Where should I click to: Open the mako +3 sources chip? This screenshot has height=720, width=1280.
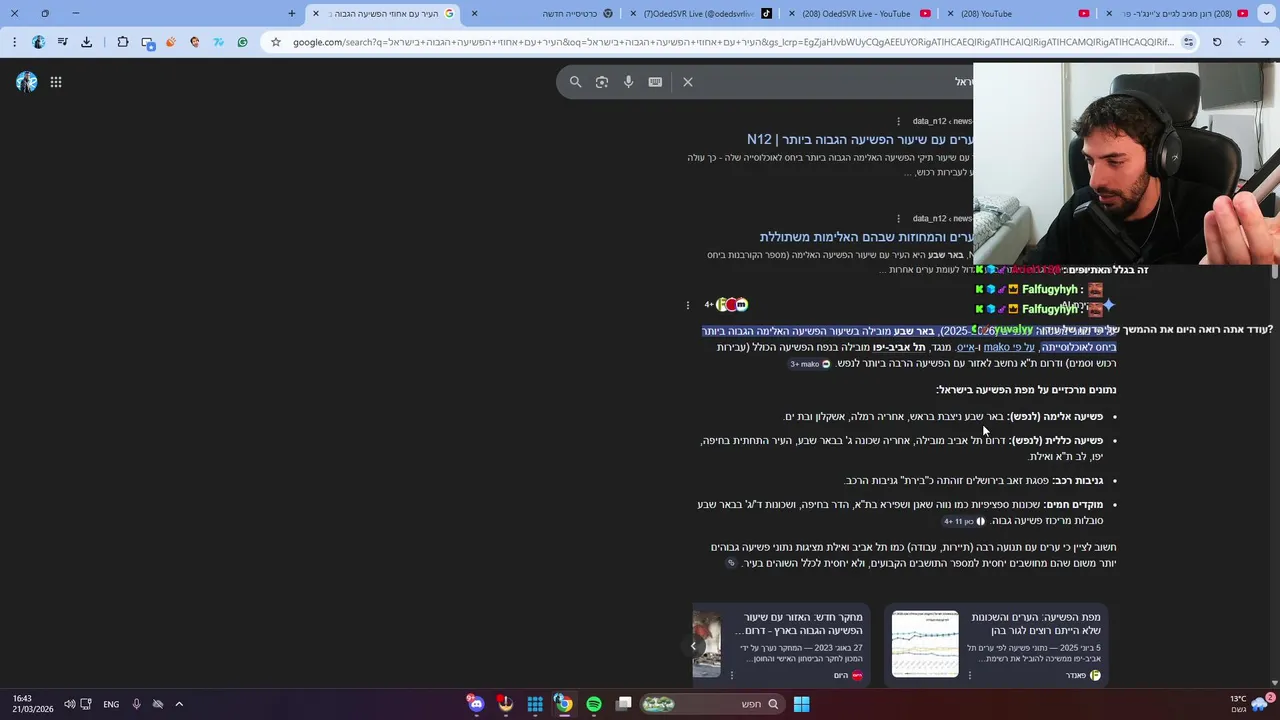[x=810, y=364]
